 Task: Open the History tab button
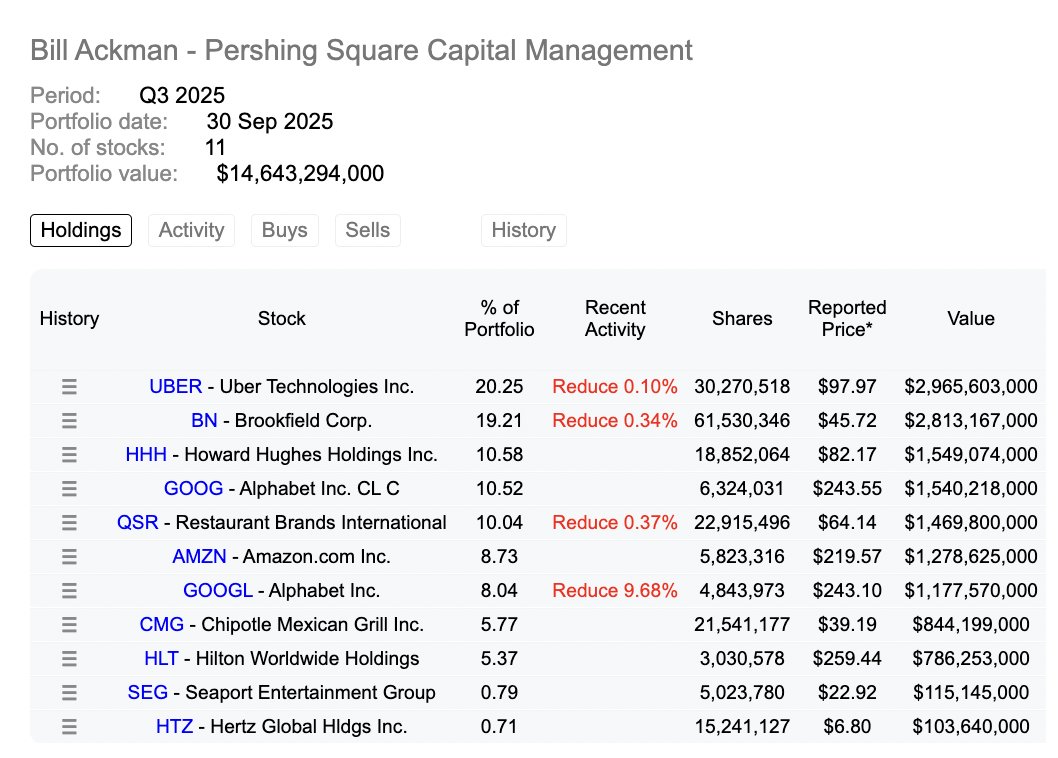tap(523, 230)
